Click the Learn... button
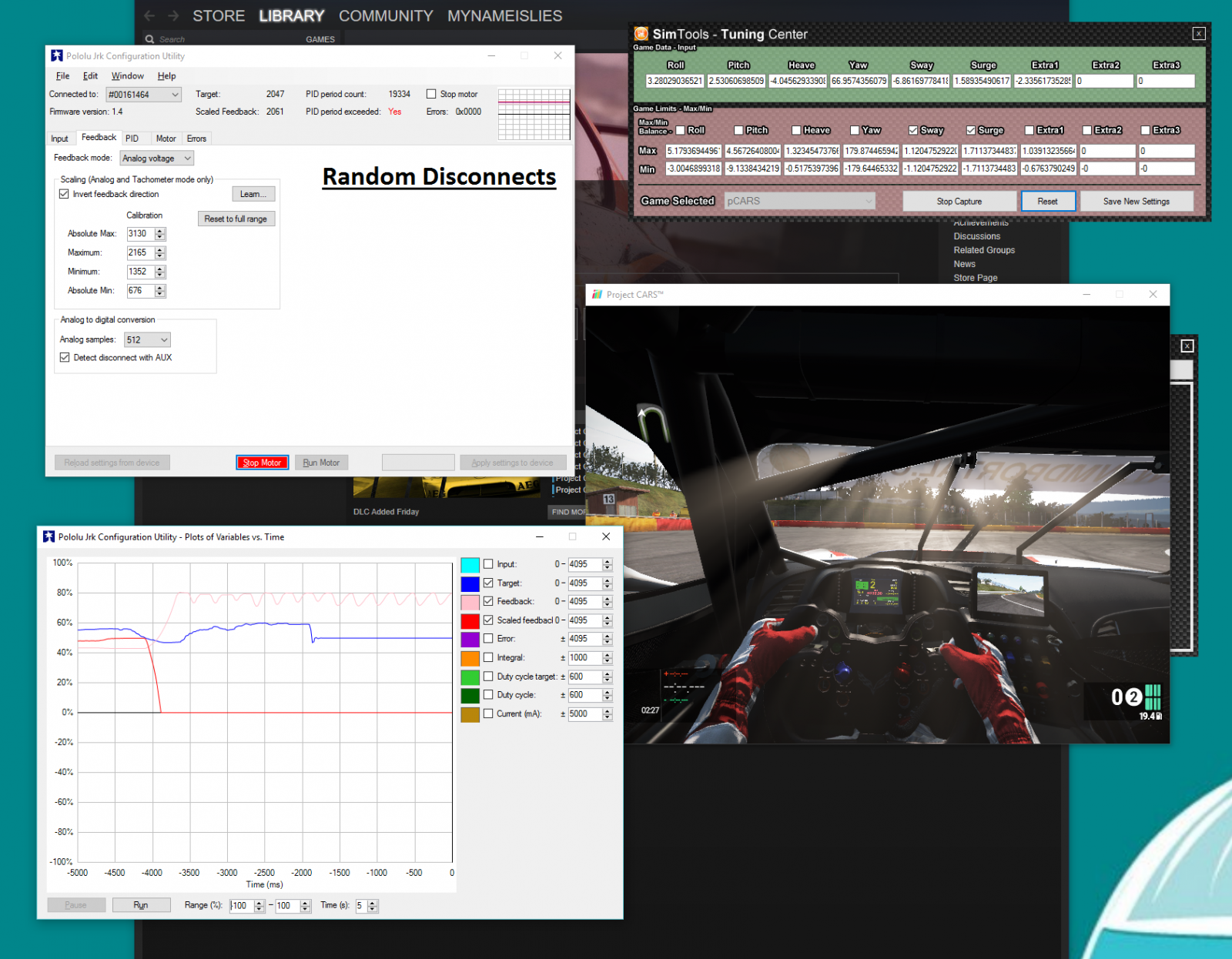The height and width of the screenshot is (959, 1232). (x=253, y=194)
